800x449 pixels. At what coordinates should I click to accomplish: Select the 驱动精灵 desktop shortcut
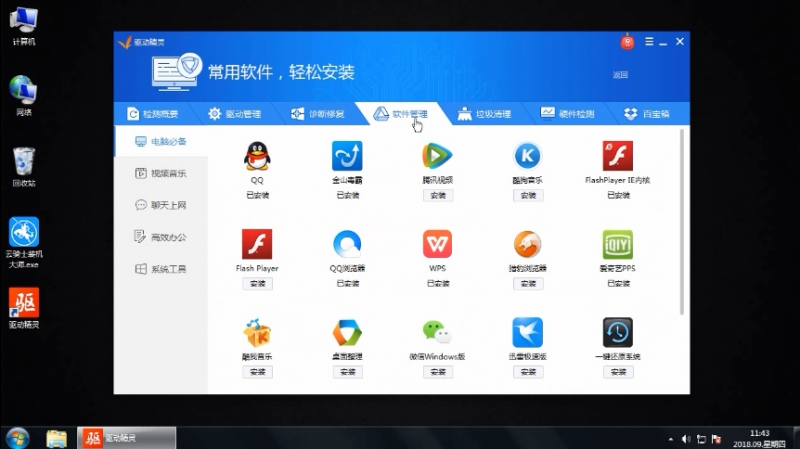click(23, 308)
